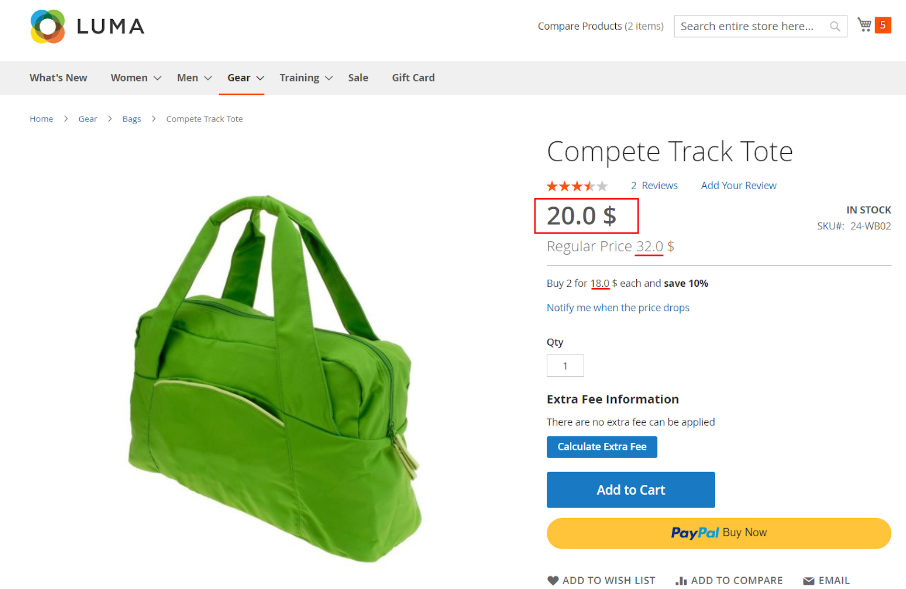Expand the Women menu chevron
Image resolution: width=906 pixels, height=589 pixels.
[x=157, y=78]
